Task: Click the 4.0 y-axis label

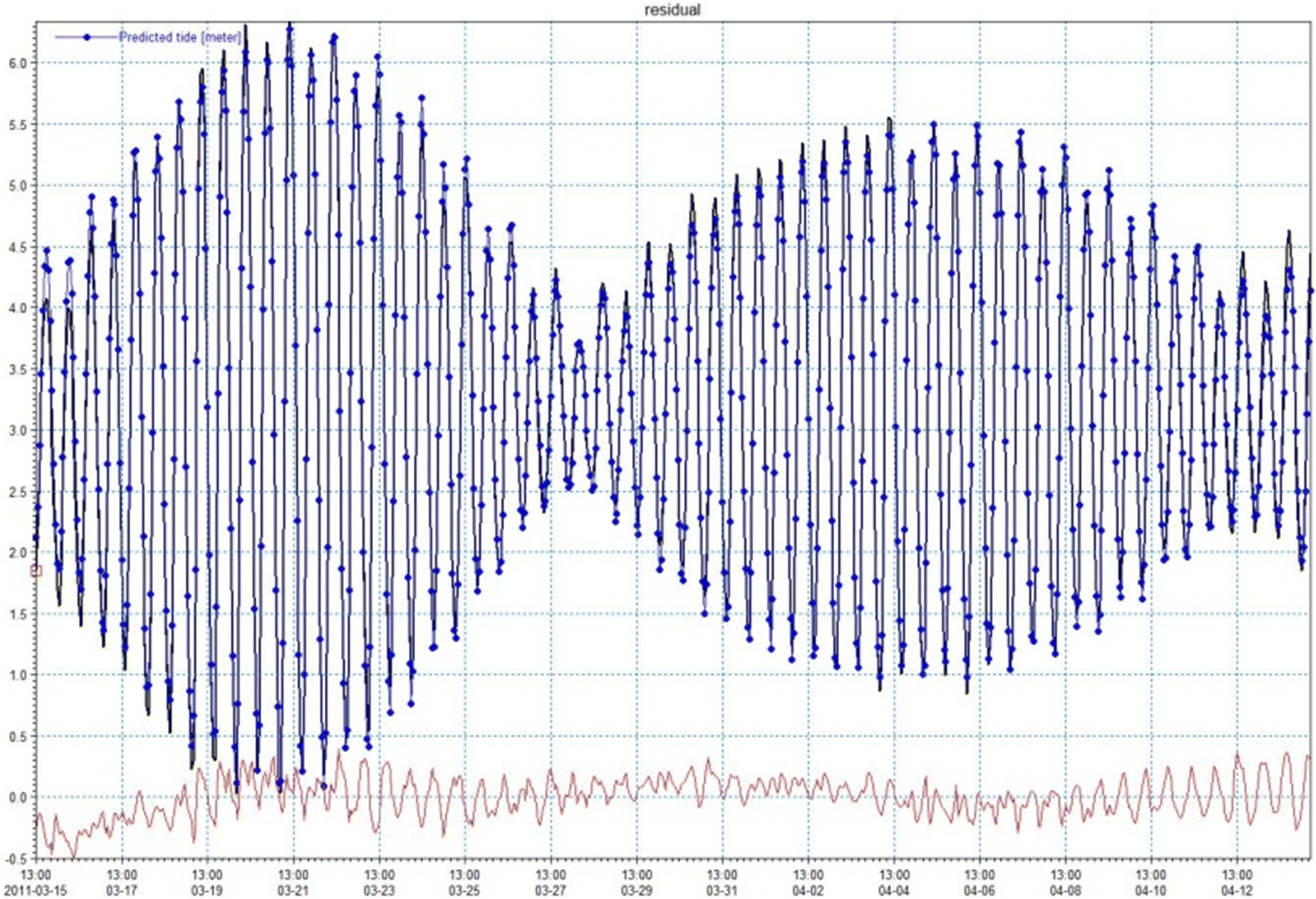Action: point(19,308)
